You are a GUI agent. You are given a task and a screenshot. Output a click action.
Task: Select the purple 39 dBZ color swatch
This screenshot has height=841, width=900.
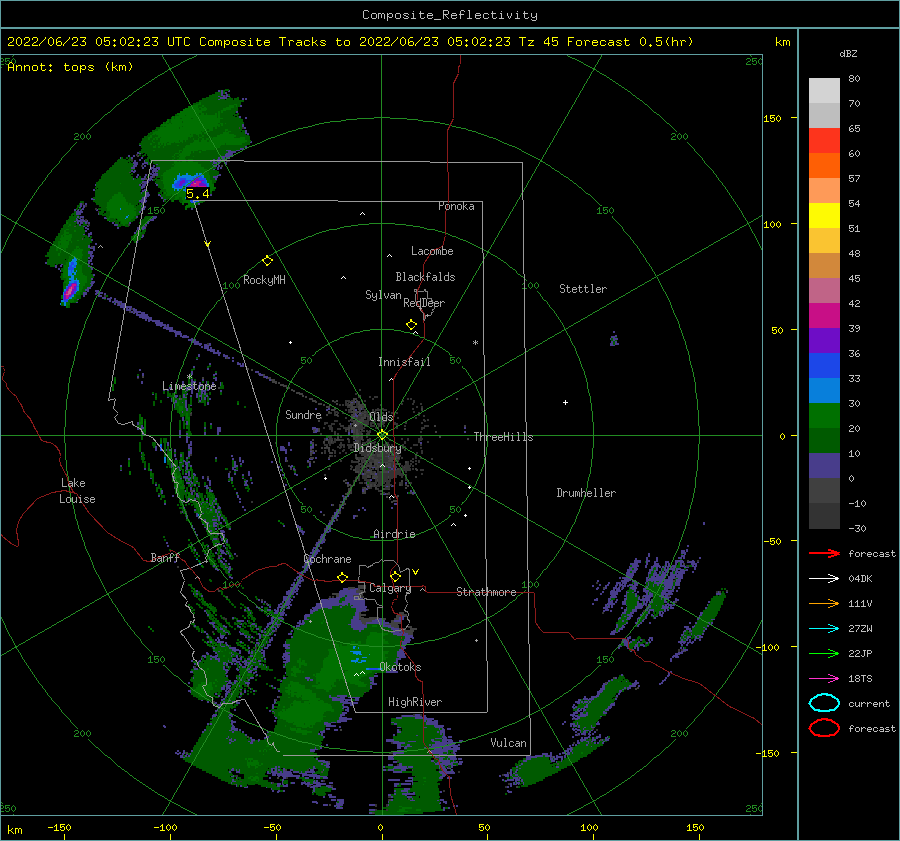(824, 340)
